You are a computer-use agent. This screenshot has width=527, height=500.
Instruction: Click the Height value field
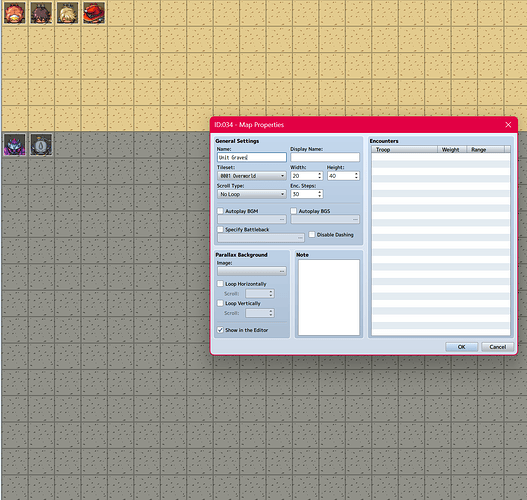tap(340, 176)
